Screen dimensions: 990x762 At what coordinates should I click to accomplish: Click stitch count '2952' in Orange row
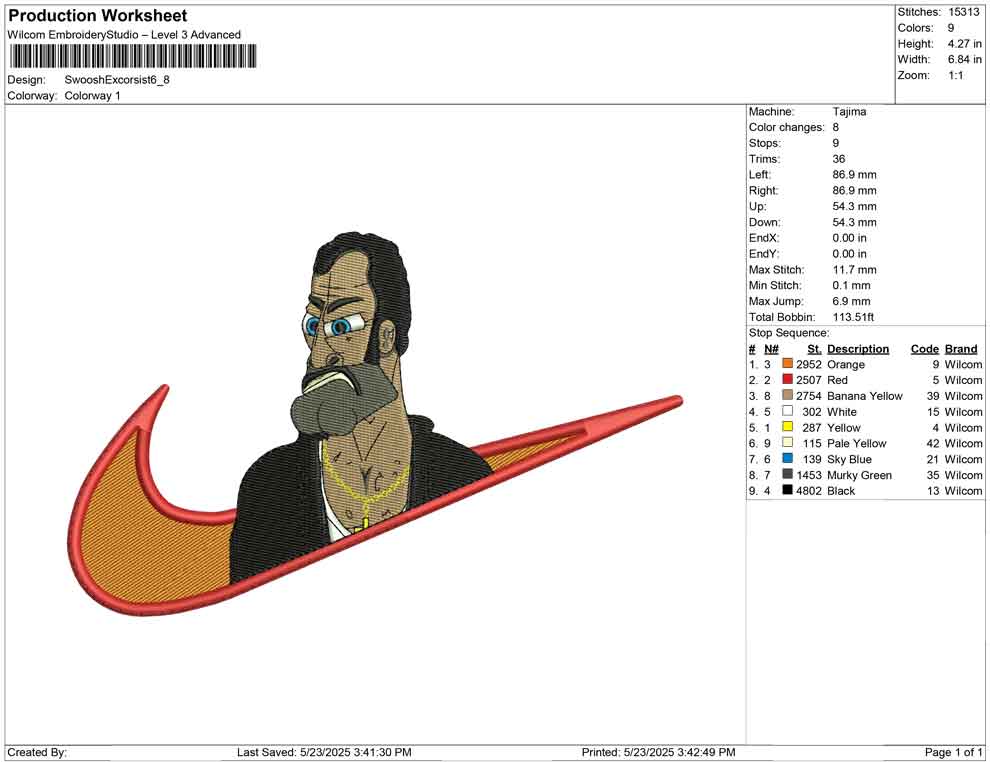809,364
